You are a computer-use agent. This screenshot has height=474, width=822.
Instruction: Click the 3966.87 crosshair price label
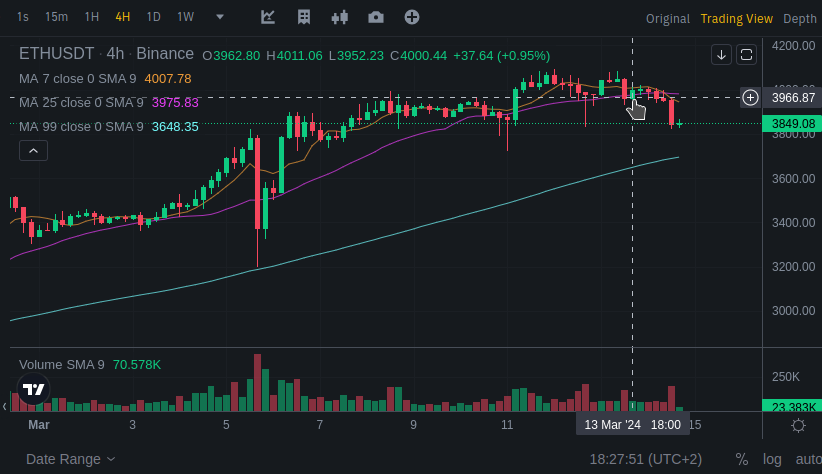tap(793, 98)
